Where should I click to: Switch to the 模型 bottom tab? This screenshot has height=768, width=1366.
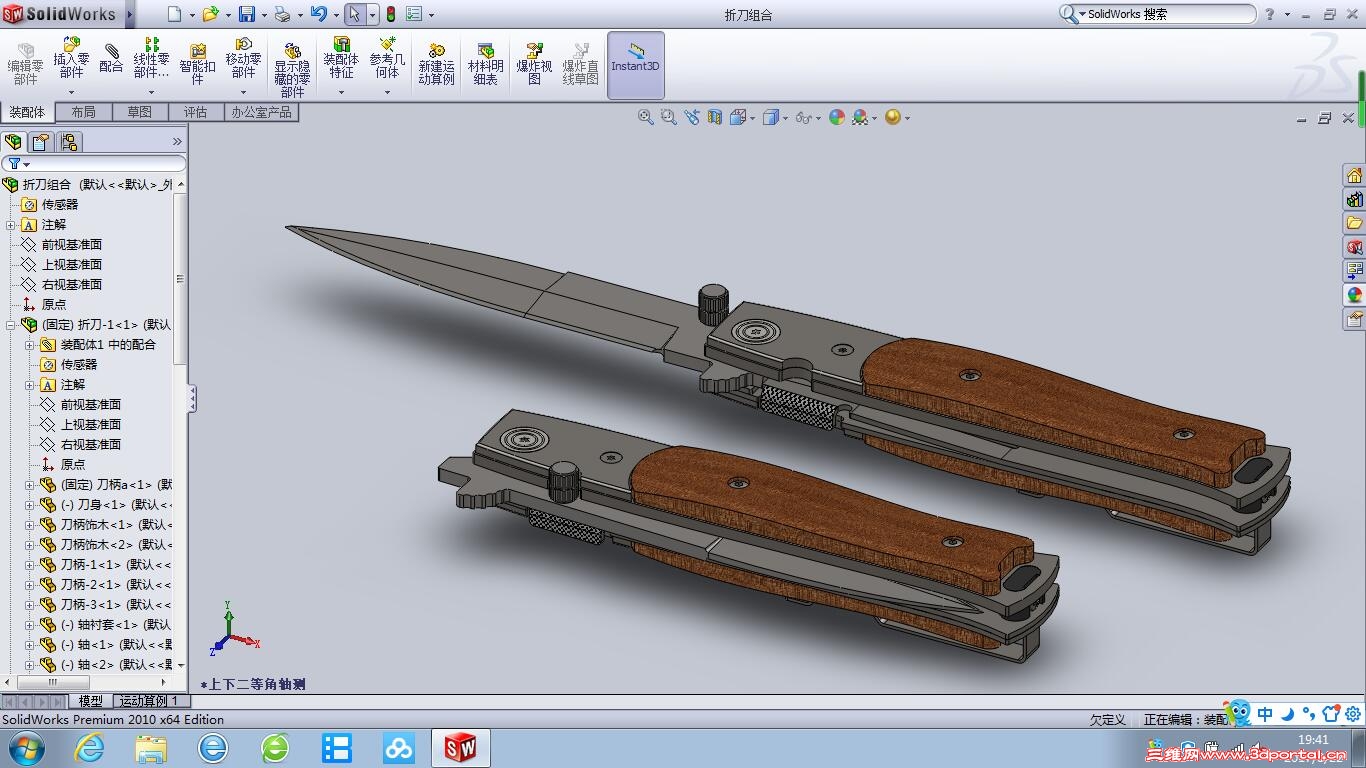90,701
